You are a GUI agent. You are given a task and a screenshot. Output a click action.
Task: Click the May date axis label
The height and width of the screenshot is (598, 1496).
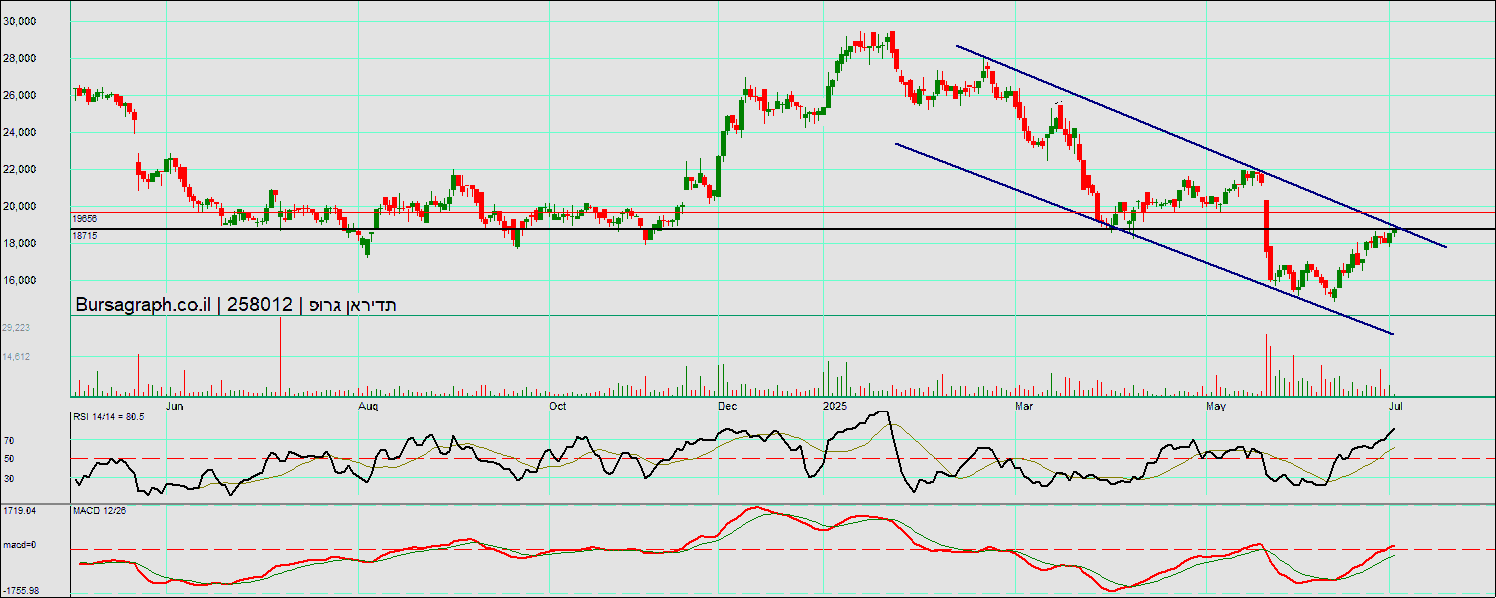[1217, 407]
